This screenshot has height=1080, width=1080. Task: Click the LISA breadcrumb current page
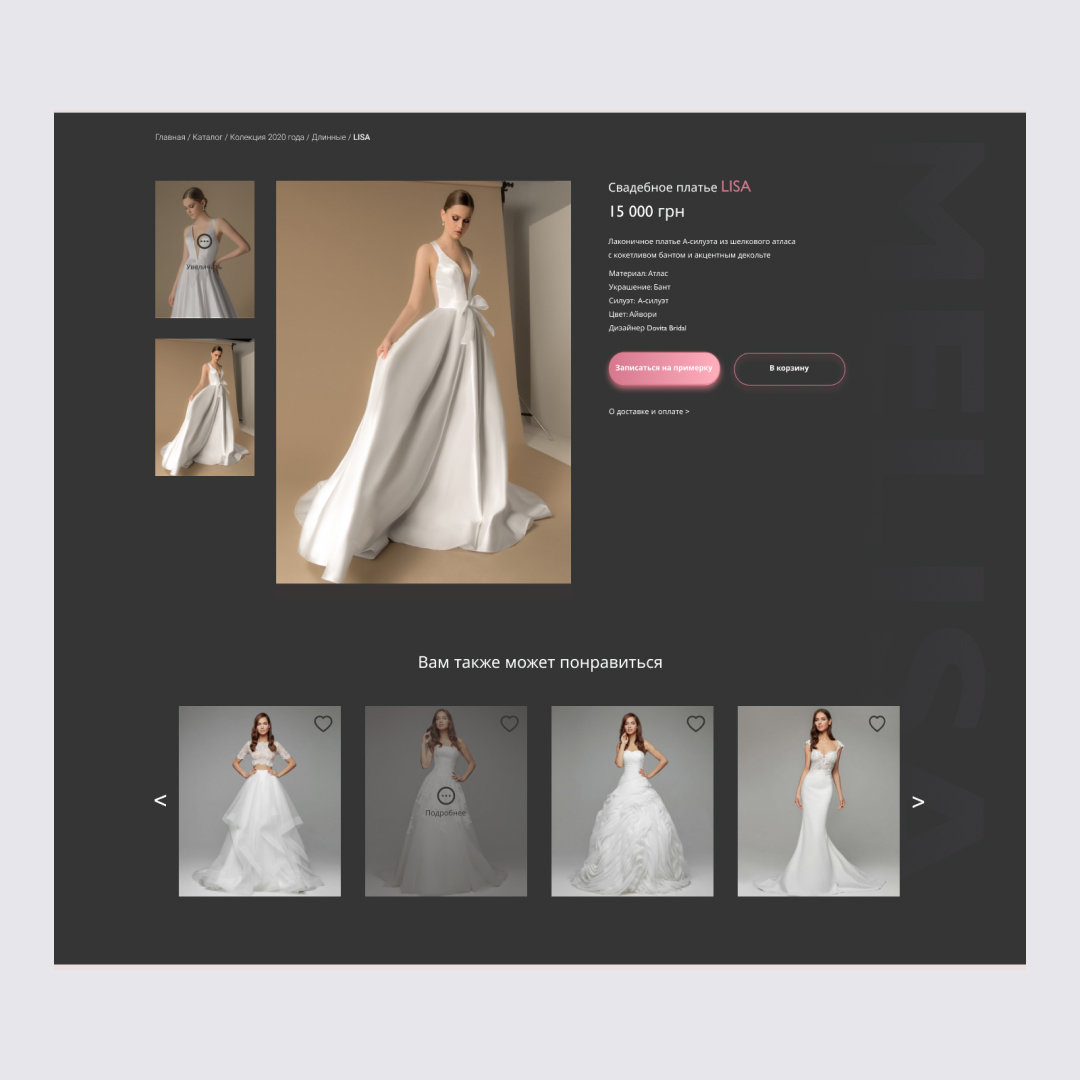[362, 137]
